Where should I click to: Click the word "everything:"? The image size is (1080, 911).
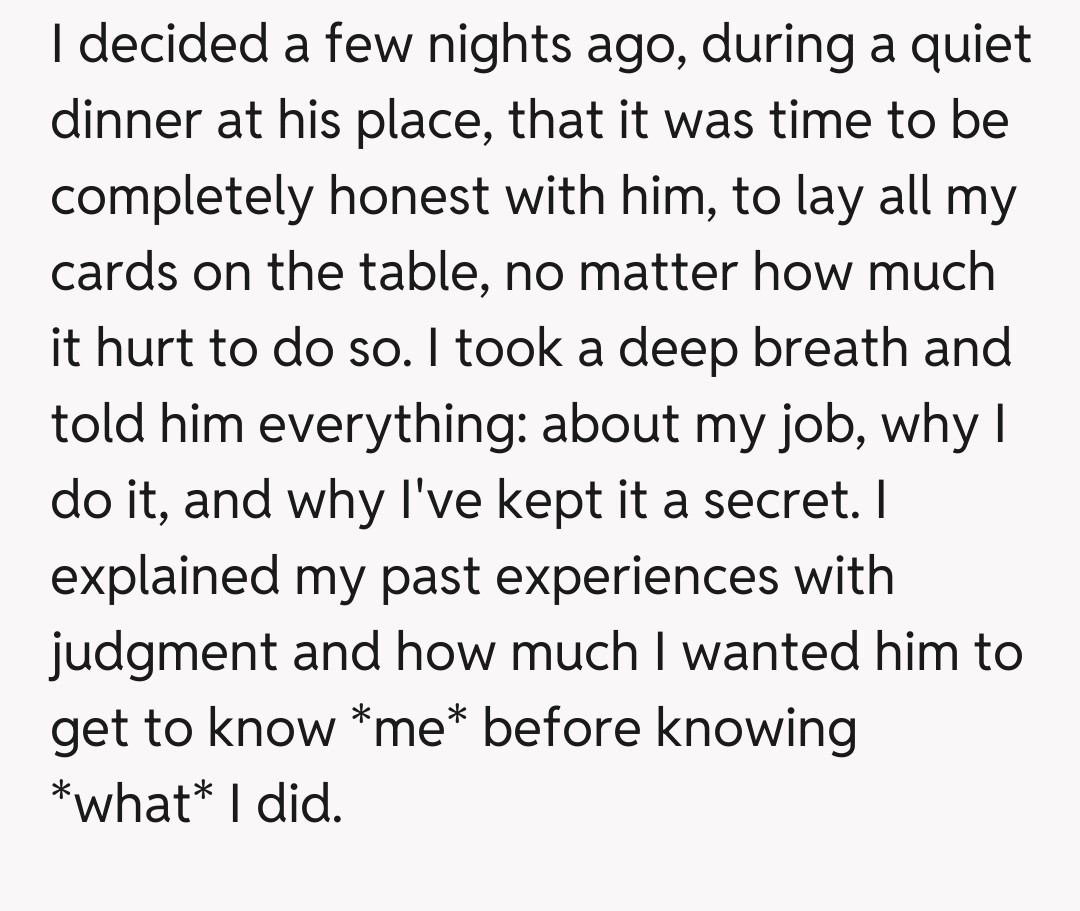coord(385,425)
